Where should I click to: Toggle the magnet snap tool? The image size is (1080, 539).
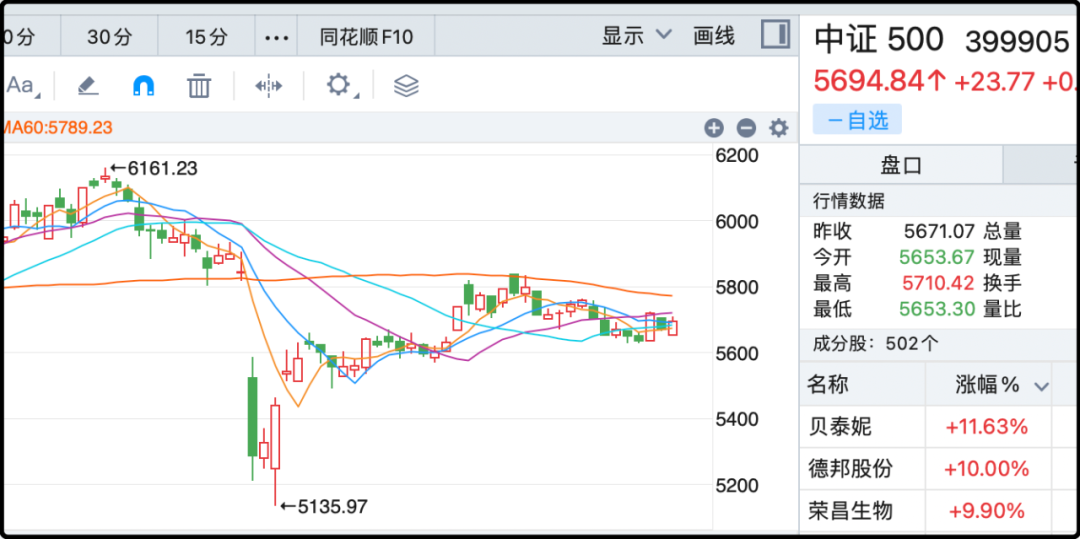[144, 86]
